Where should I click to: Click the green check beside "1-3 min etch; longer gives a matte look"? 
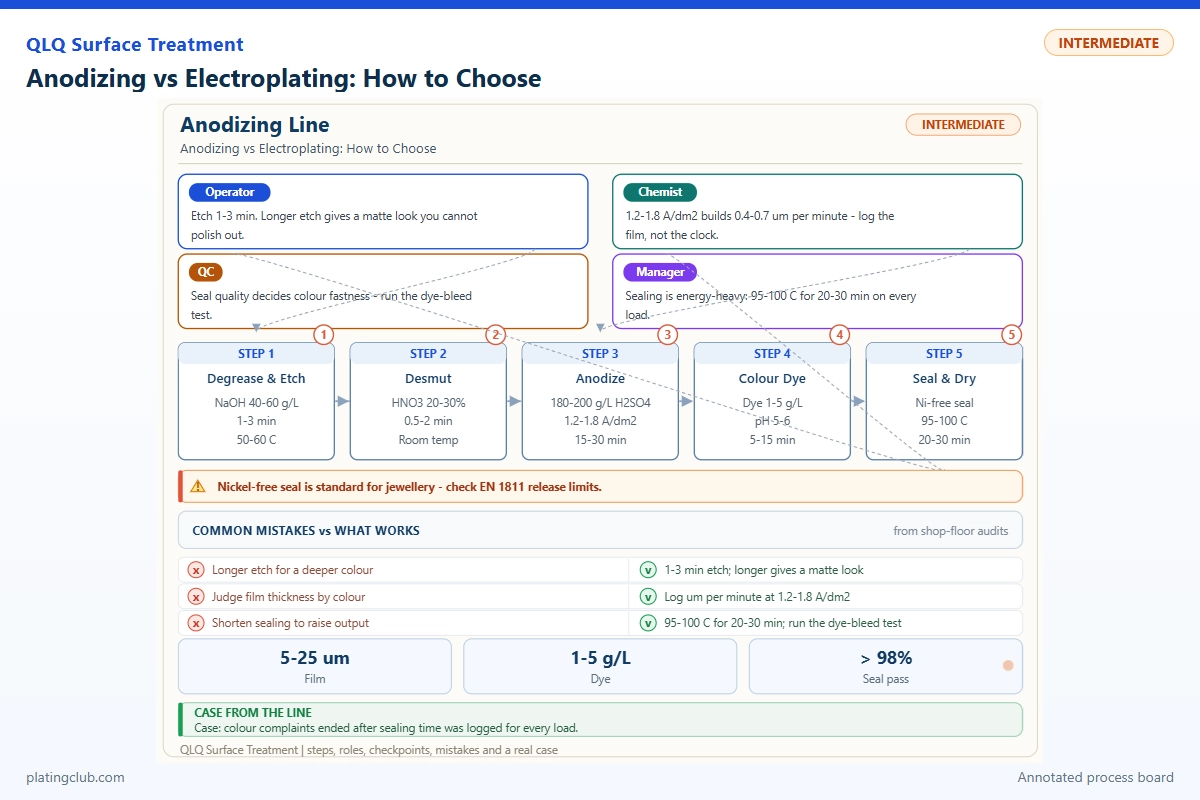pyautogui.click(x=648, y=570)
